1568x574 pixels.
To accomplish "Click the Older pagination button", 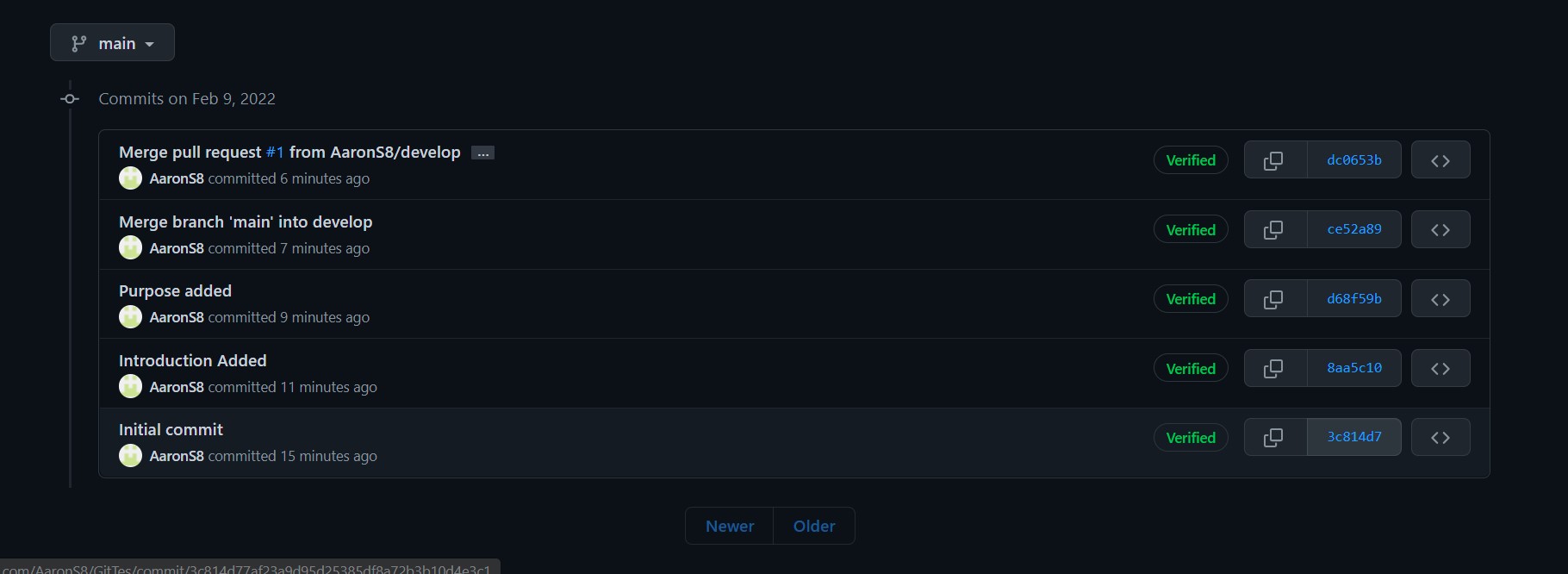I will click(x=813, y=526).
